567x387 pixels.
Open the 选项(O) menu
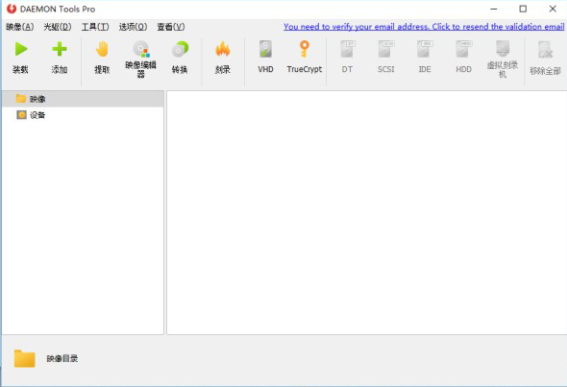[133, 27]
